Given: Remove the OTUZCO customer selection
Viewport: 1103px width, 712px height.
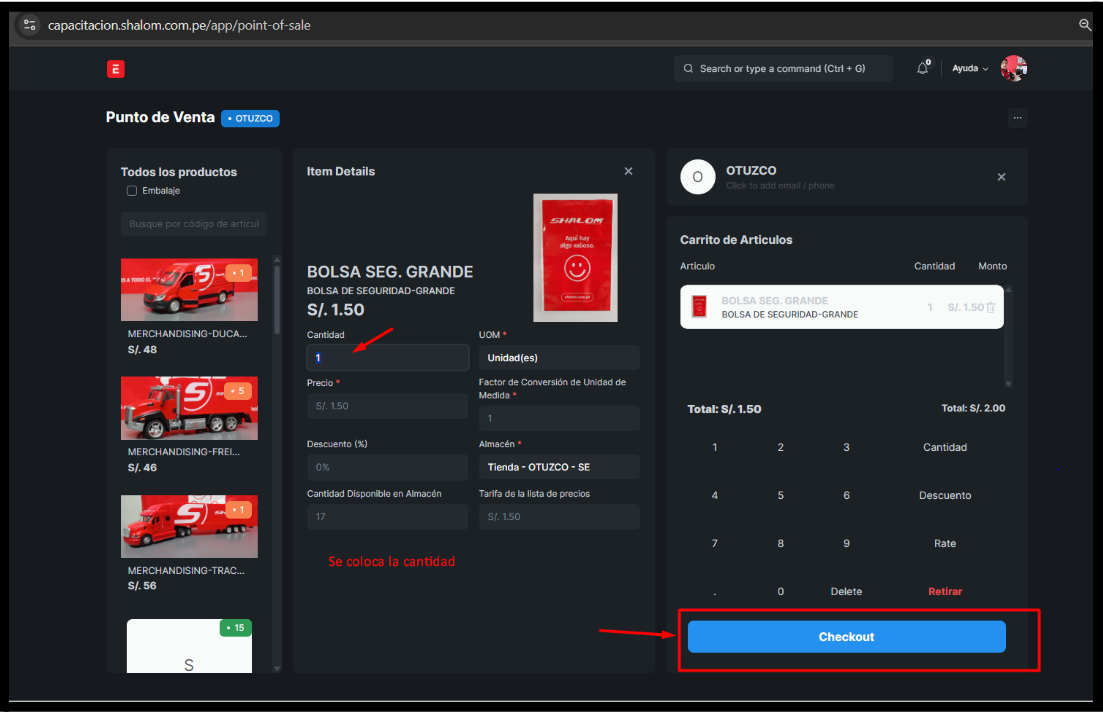Looking at the screenshot, I should (1001, 177).
